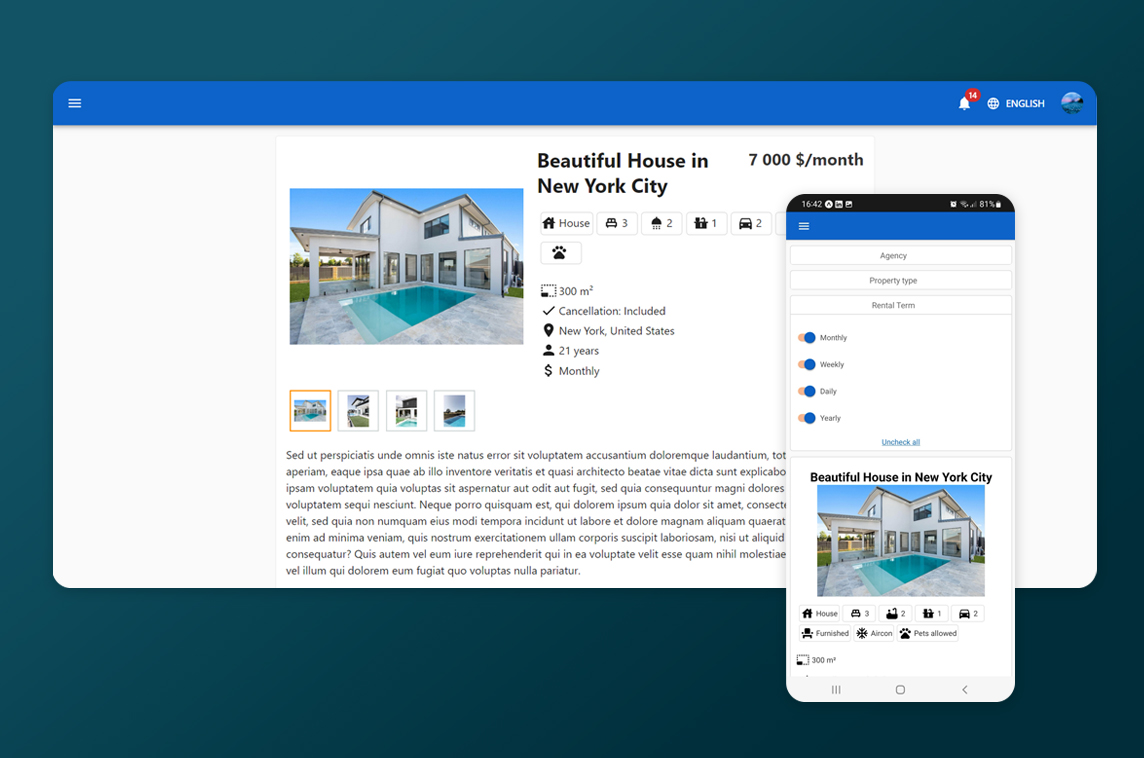
Task: Click the phone bedrooms tag showing 3
Action: coord(859,614)
